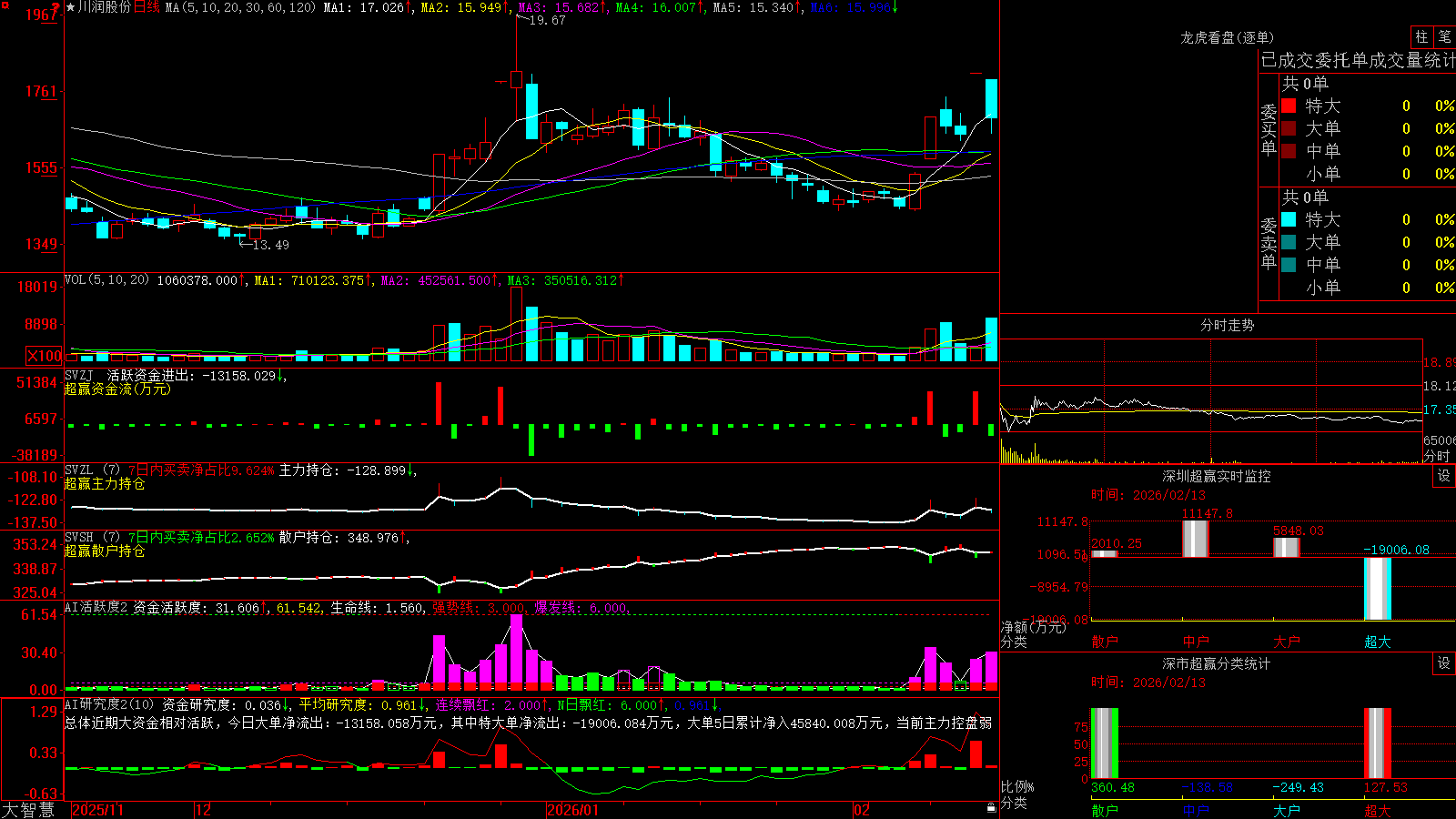1456x819 pixels.
Task: Open settings 设 for 深圳超赢实时监控
Action: tap(1444, 476)
